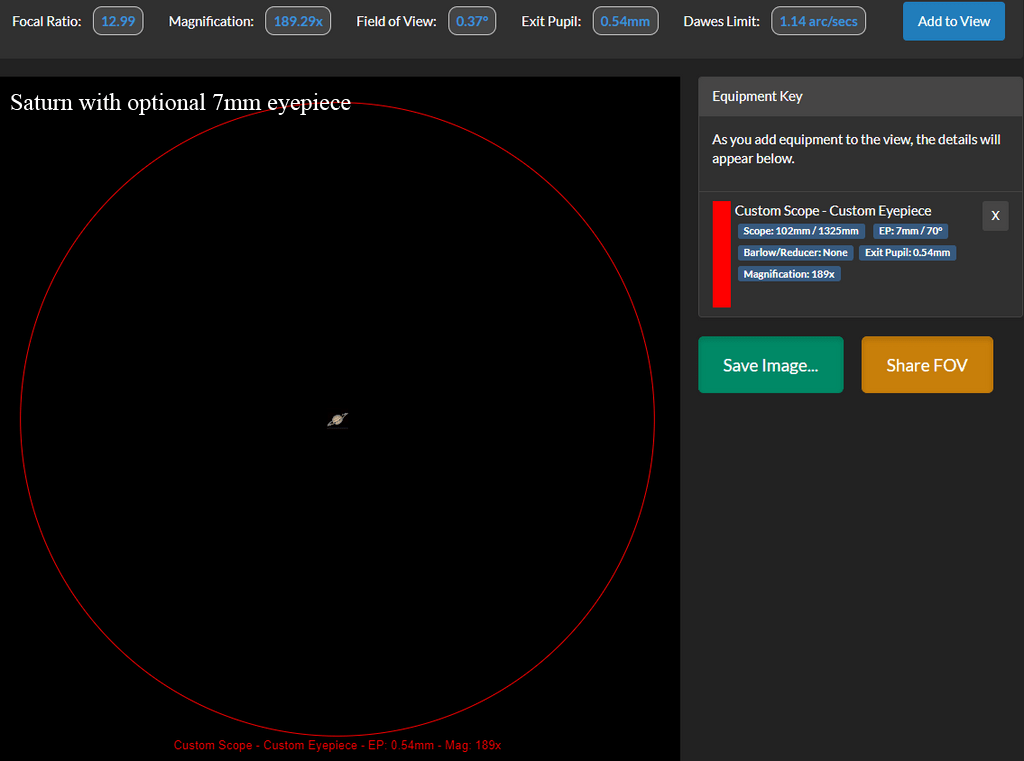Screen dimensions: 1024x761
Task: Click the Custom Scope - Custom Eyepiece title
Action: click(832, 211)
